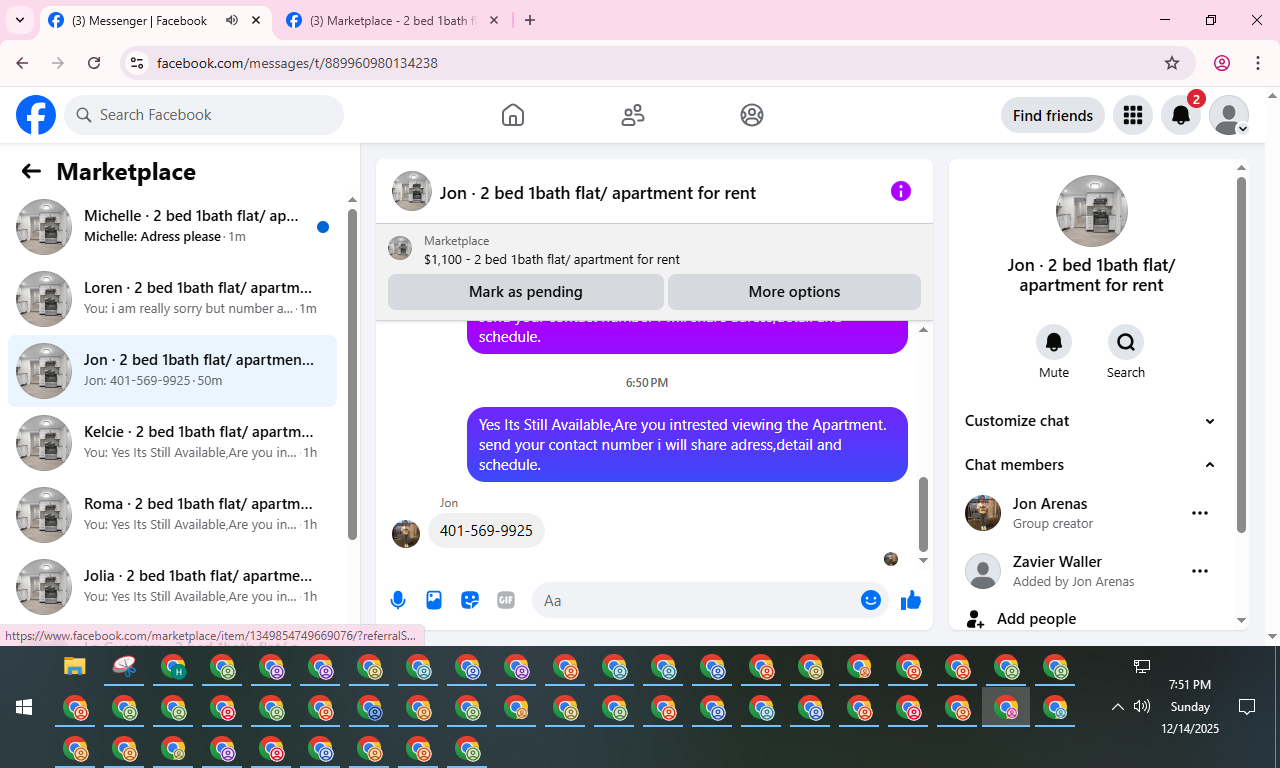This screenshot has width=1280, height=768.
Task: Open the Facebook menu grid icon
Action: tap(1133, 115)
